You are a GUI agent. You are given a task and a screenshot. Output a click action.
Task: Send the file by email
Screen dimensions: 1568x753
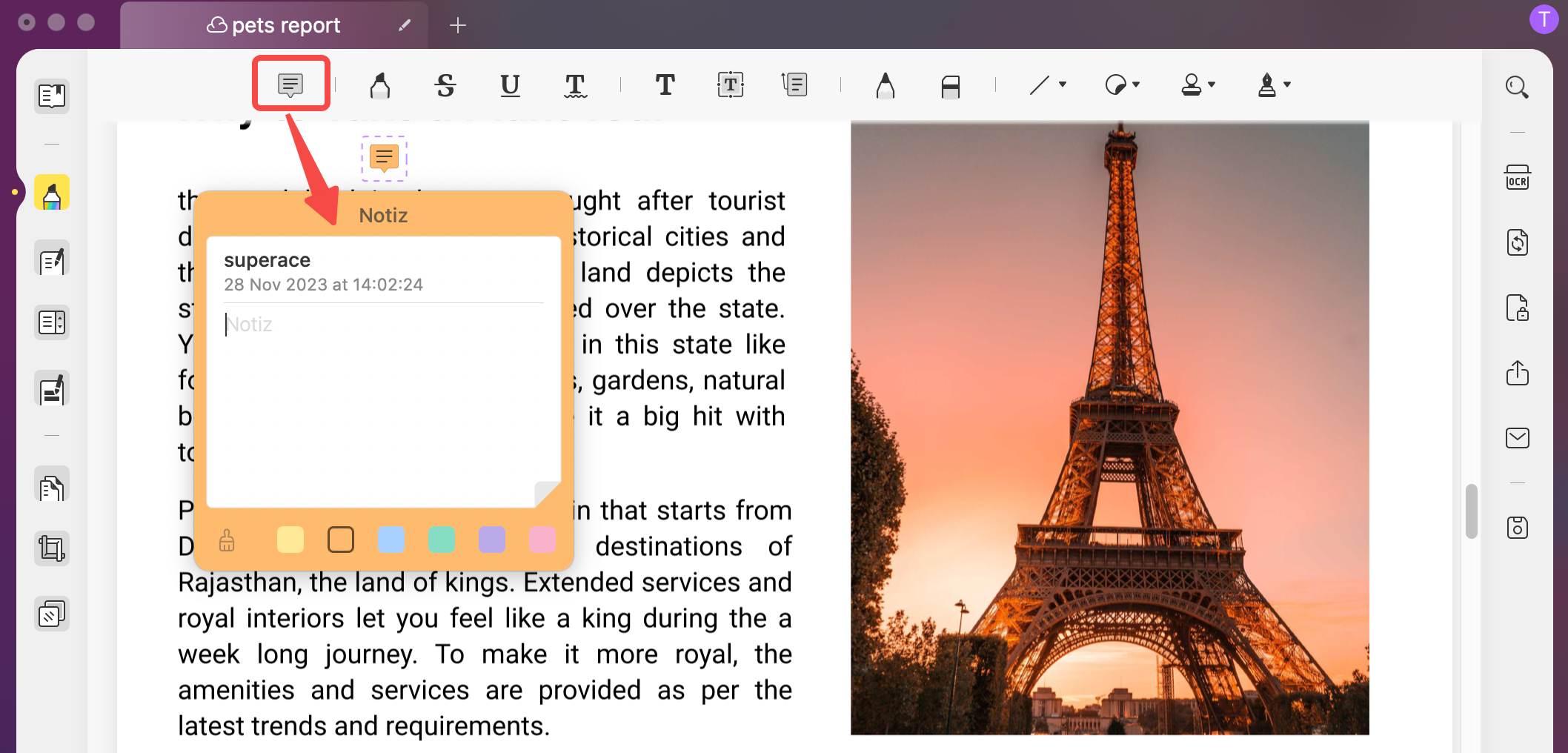[x=1517, y=438]
